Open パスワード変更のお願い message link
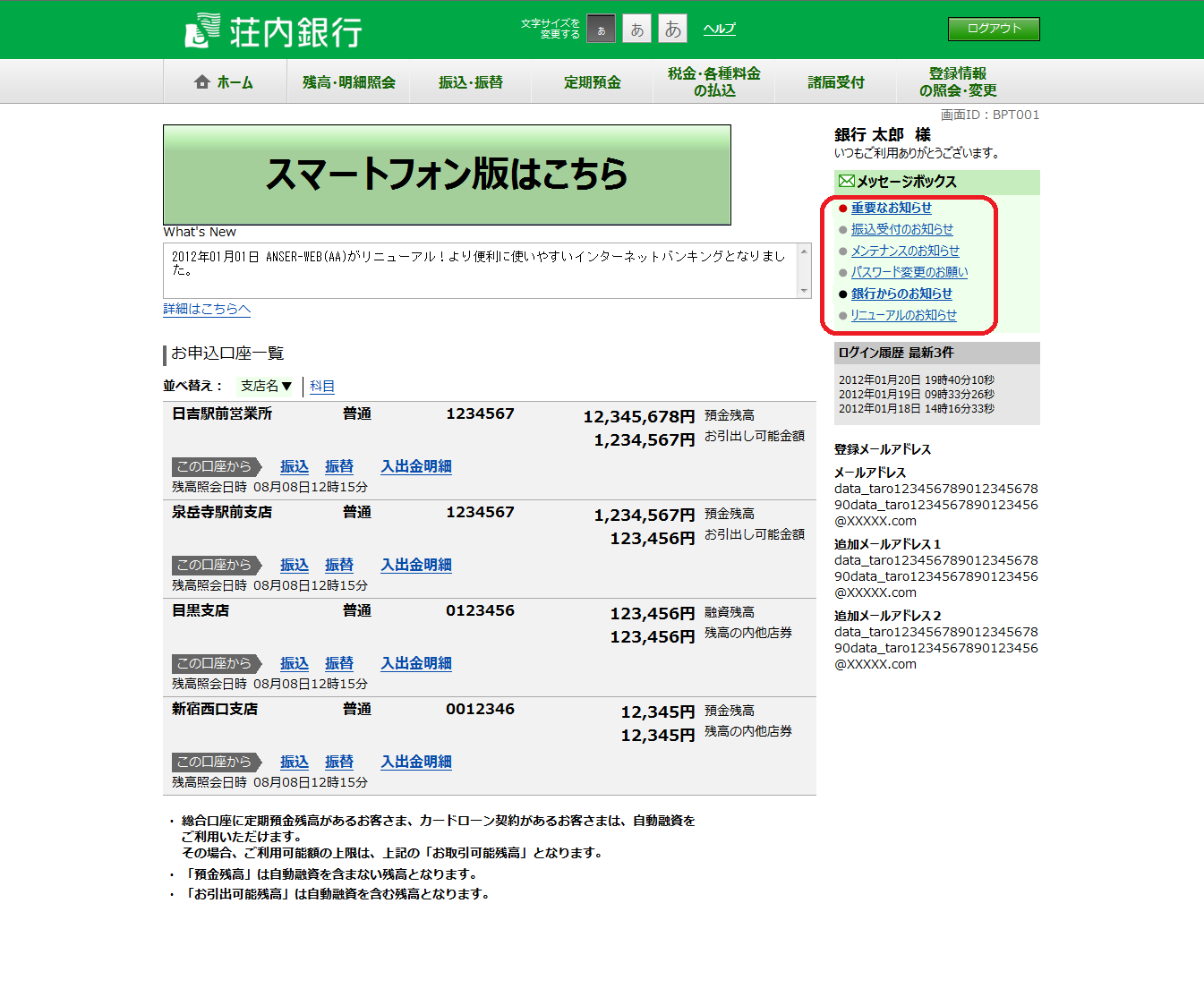The height and width of the screenshot is (997, 1204). pyautogui.click(x=909, y=272)
